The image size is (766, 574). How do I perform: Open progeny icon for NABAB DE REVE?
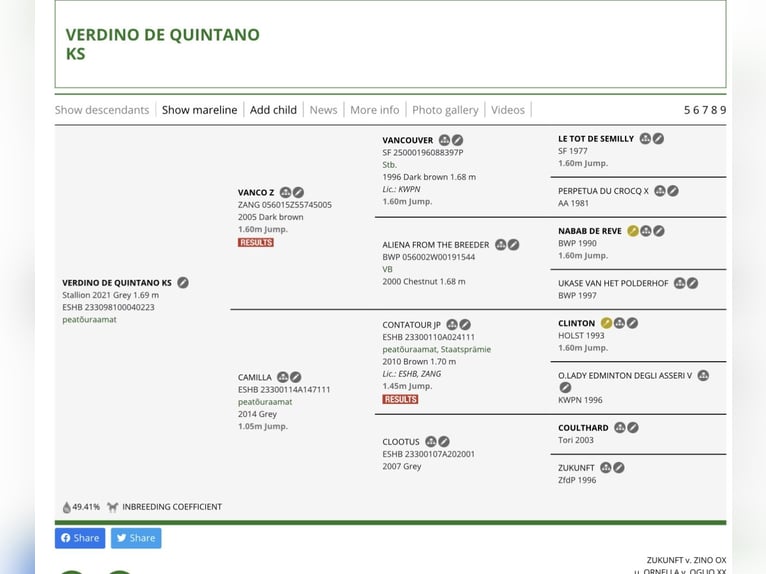tap(646, 231)
